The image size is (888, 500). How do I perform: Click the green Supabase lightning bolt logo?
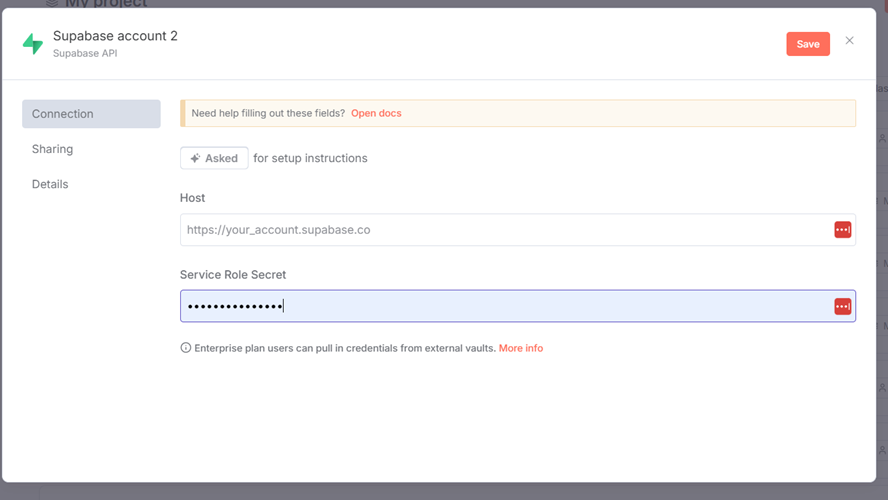(33, 44)
